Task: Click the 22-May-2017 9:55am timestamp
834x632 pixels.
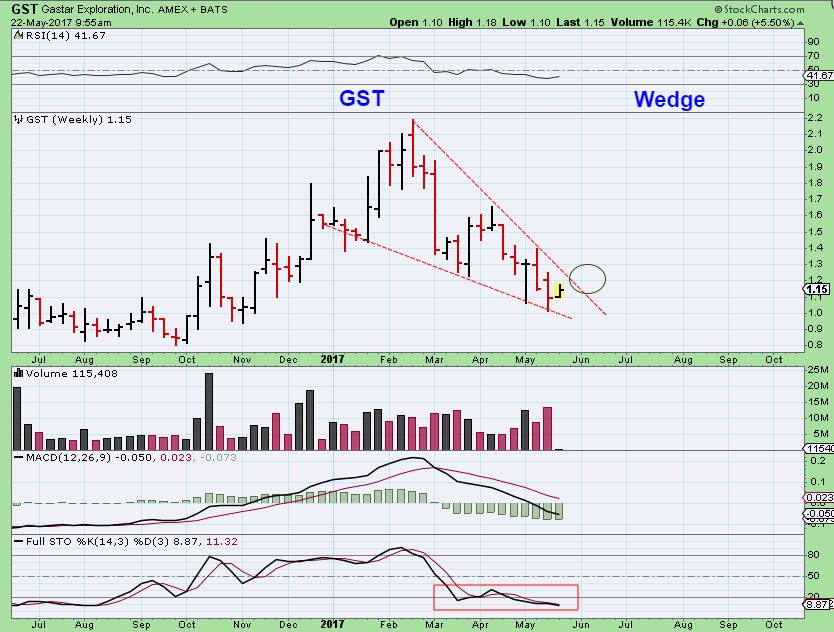Action: tap(61, 23)
